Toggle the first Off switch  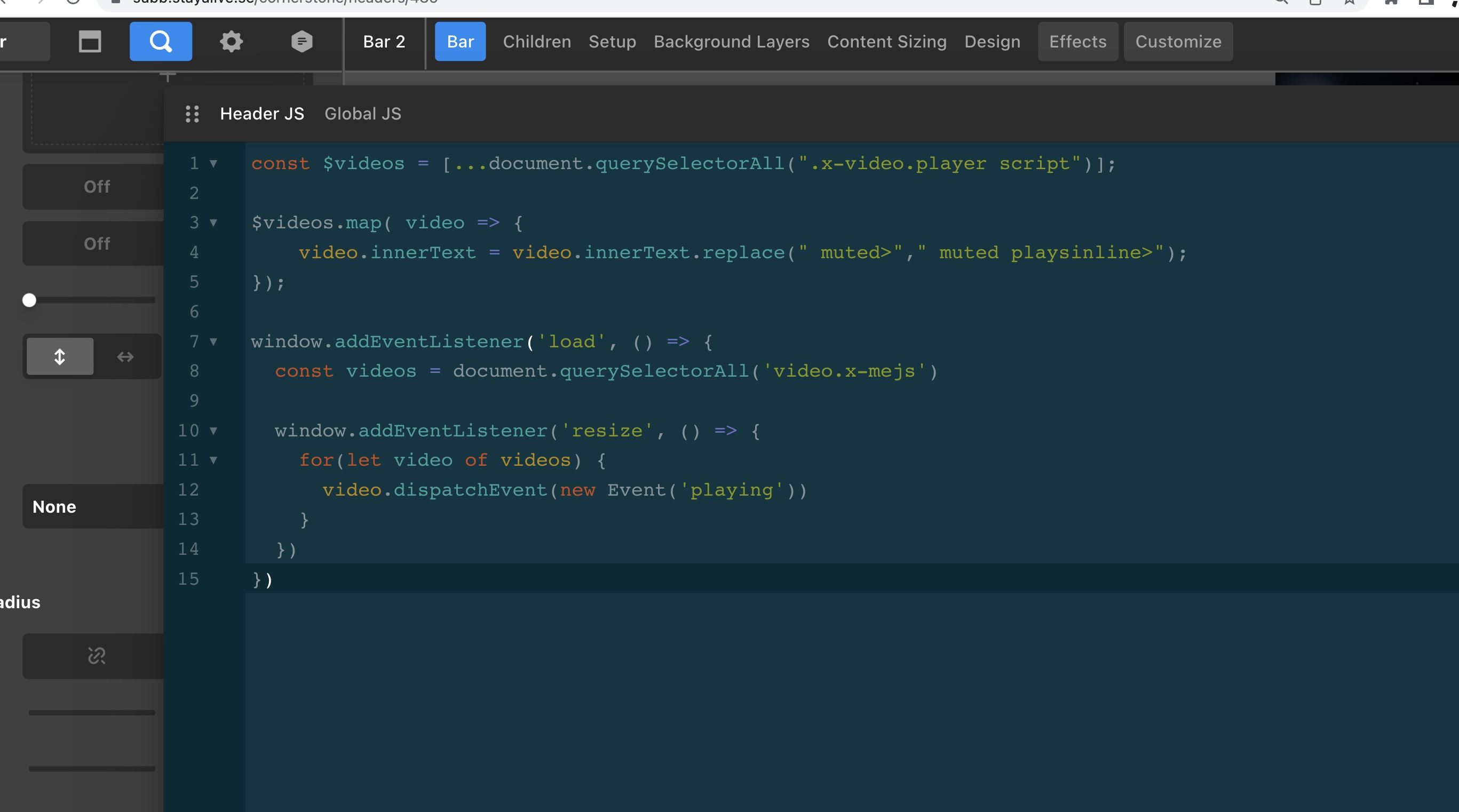96,186
